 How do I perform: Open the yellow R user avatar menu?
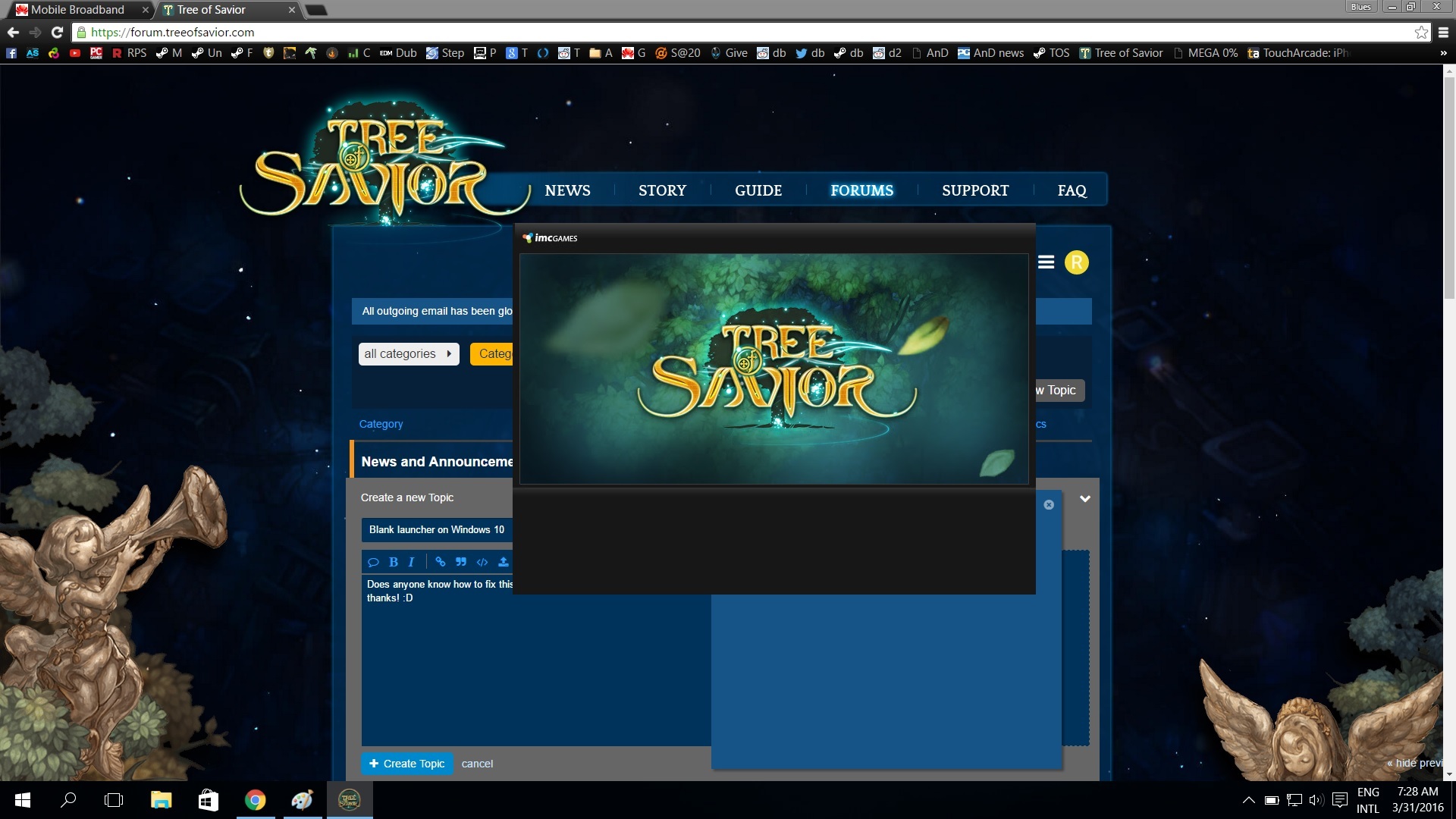pos(1076,262)
